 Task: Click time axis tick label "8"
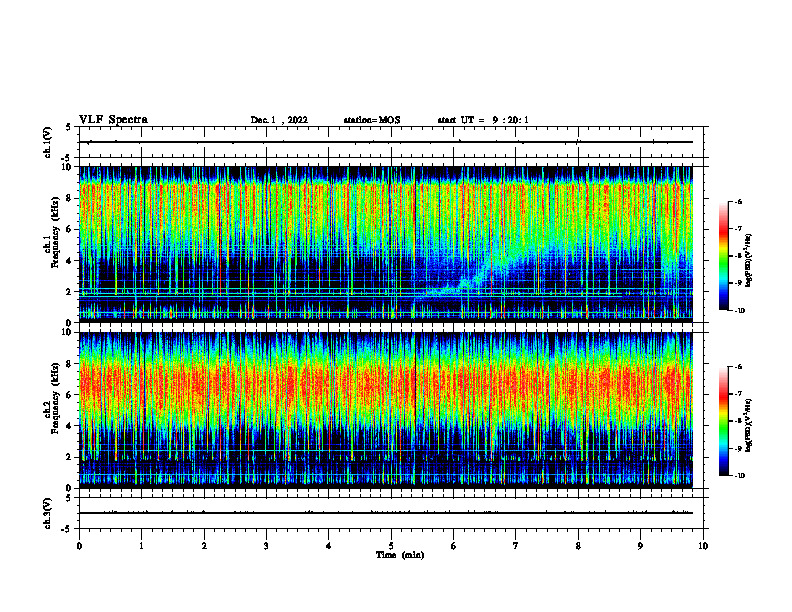click(578, 546)
